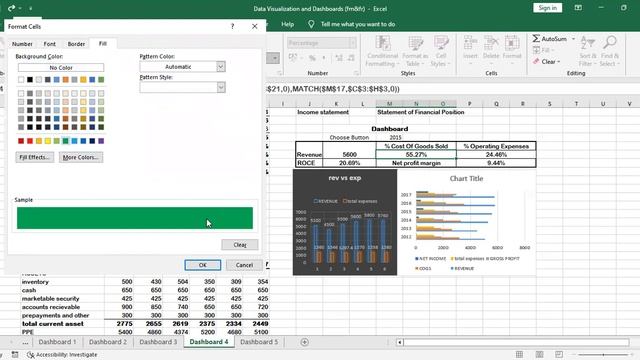Select the 2015 Choose Button cell
Viewport: 640px width, 360px height.
pos(396,138)
